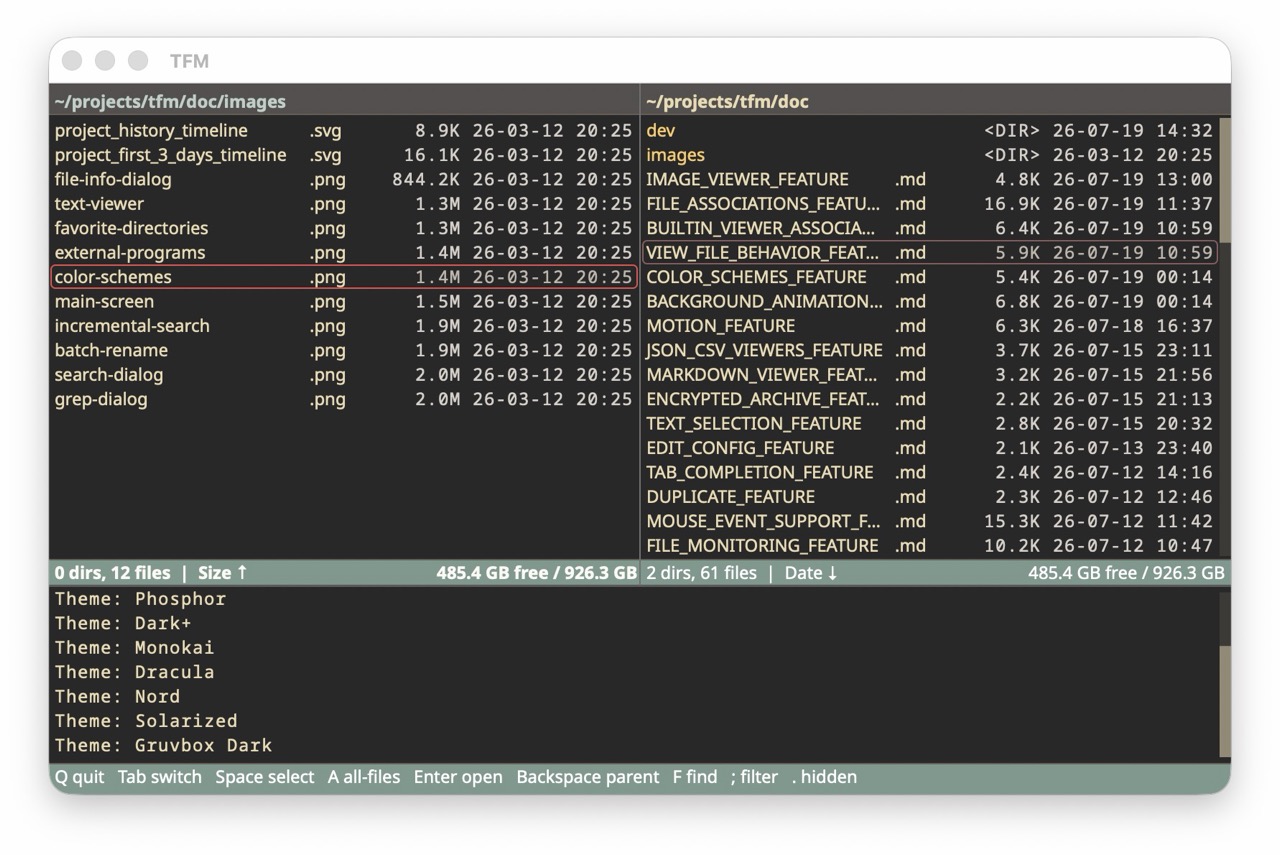Click right pane path ~/projects/tfm/doc
Screen dimensions: 1280x855
tap(727, 102)
